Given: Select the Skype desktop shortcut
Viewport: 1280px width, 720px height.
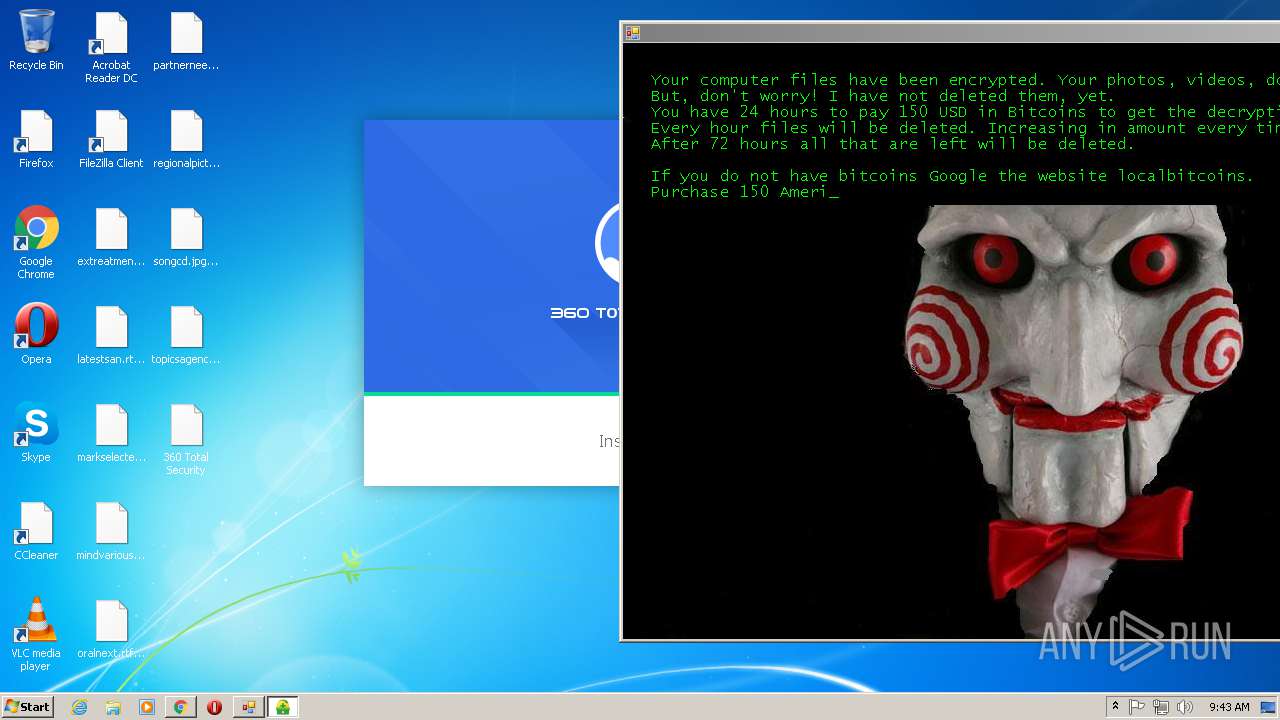Looking at the screenshot, I should (36, 433).
